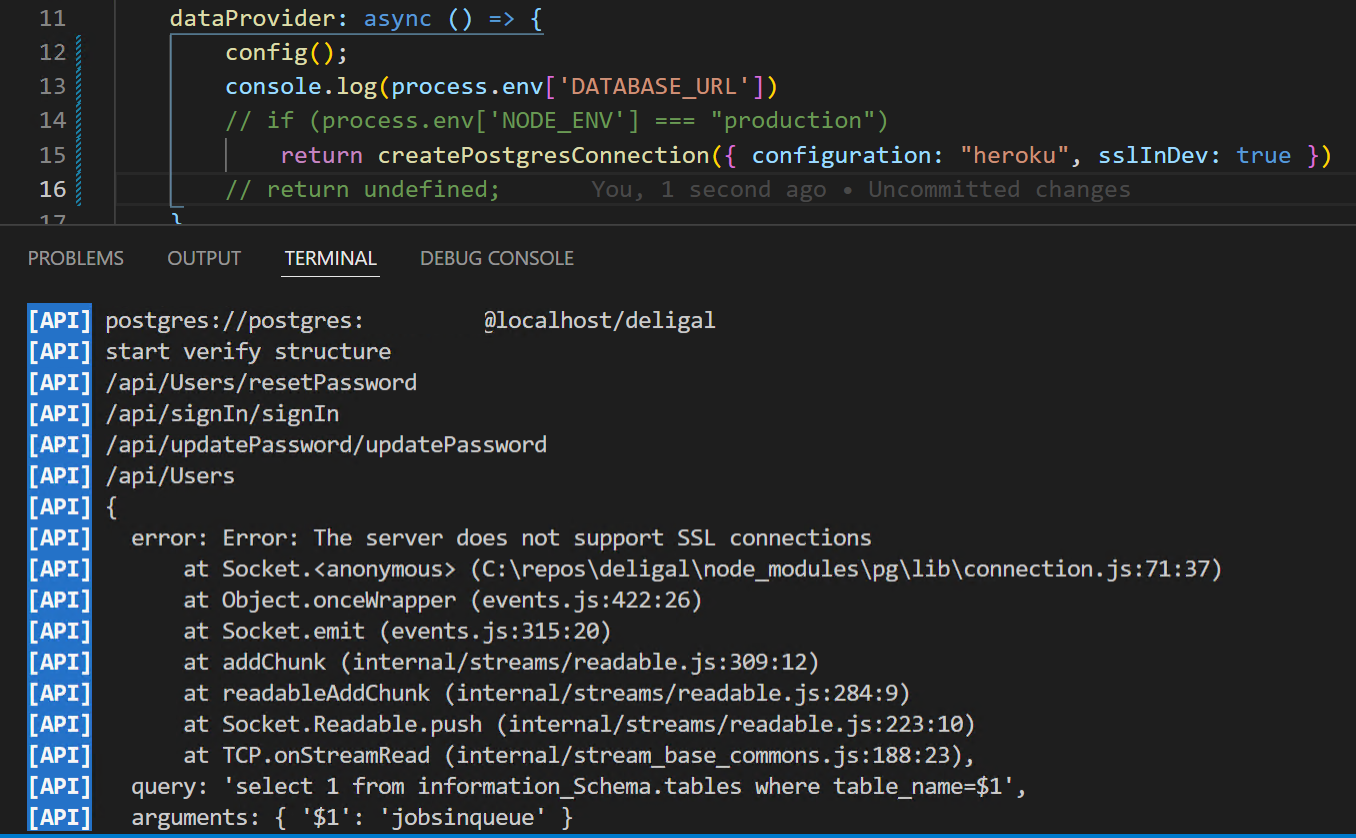Click the 'Uncommitted changes' blame annotation
This screenshot has height=838, width=1356.
point(998,189)
